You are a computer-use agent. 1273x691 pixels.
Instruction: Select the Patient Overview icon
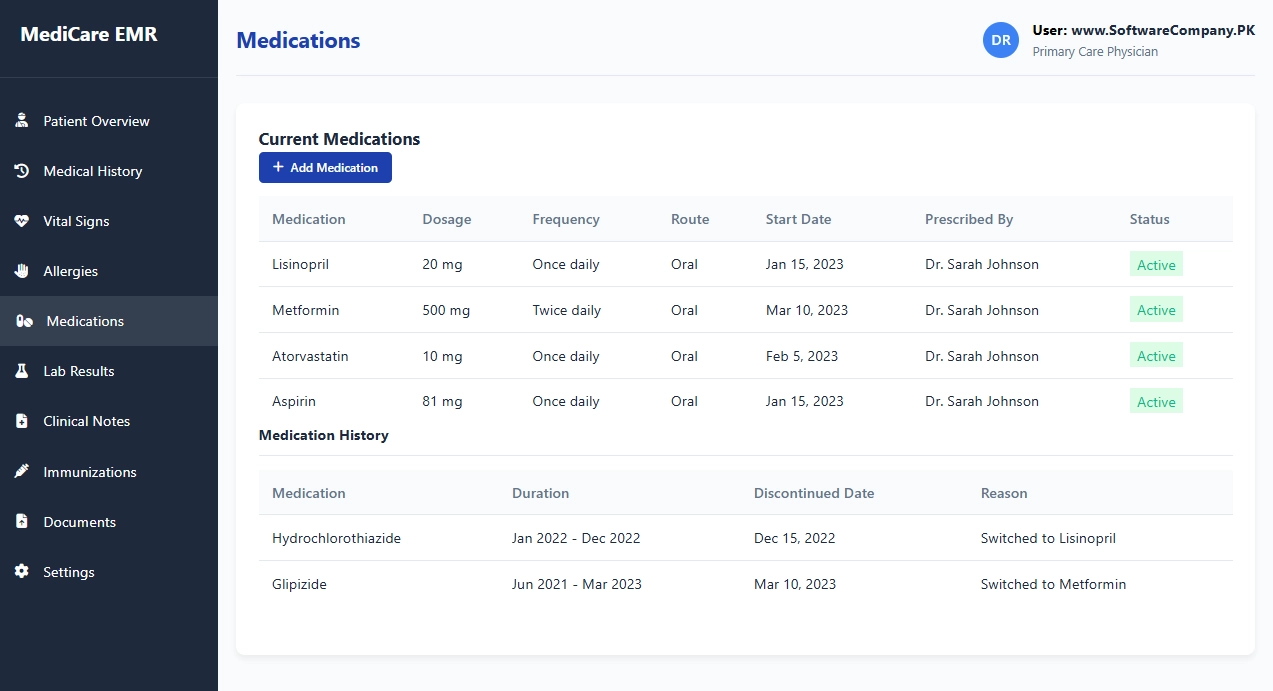(x=21, y=120)
